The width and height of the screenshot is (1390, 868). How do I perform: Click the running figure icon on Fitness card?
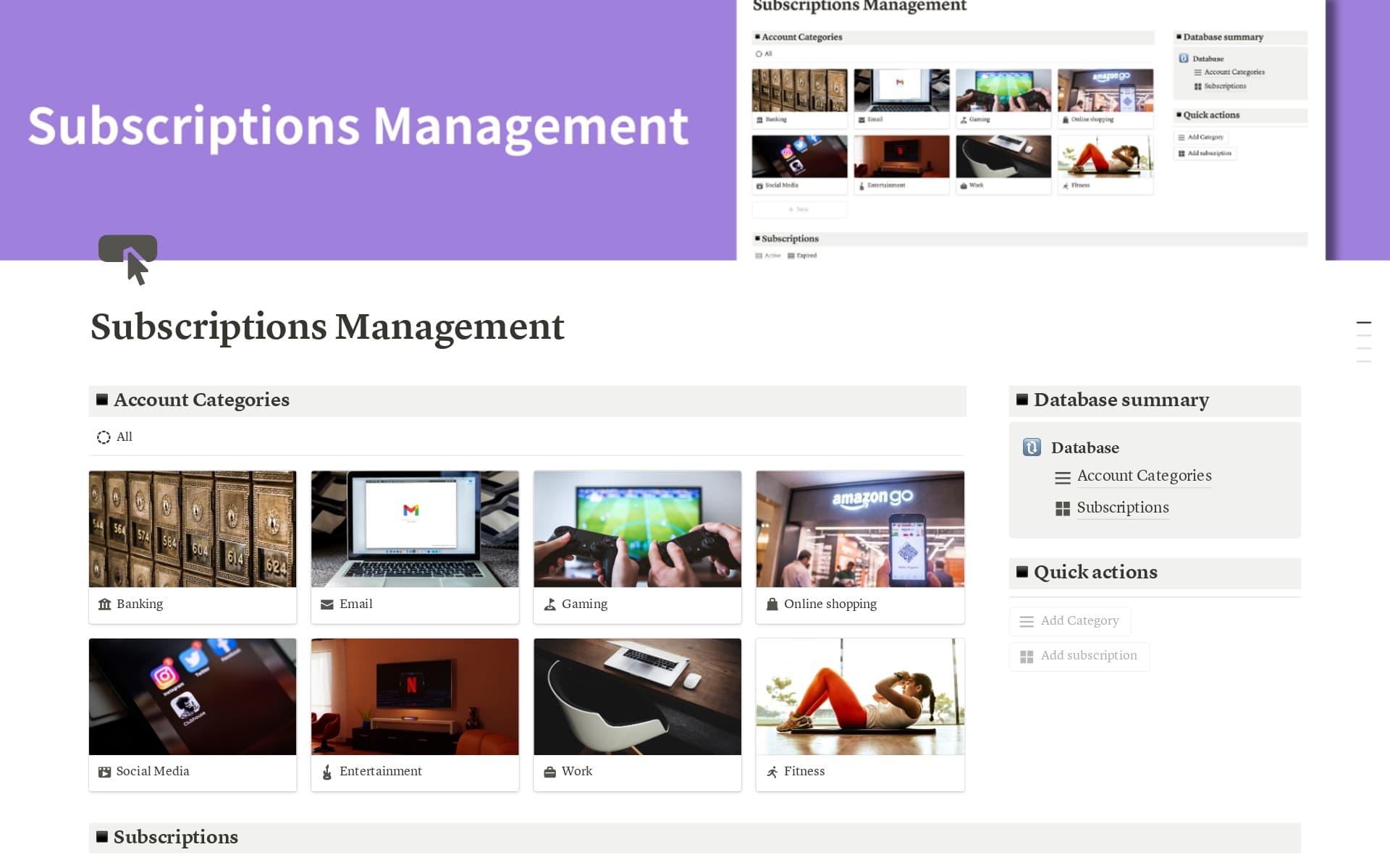tap(772, 771)
